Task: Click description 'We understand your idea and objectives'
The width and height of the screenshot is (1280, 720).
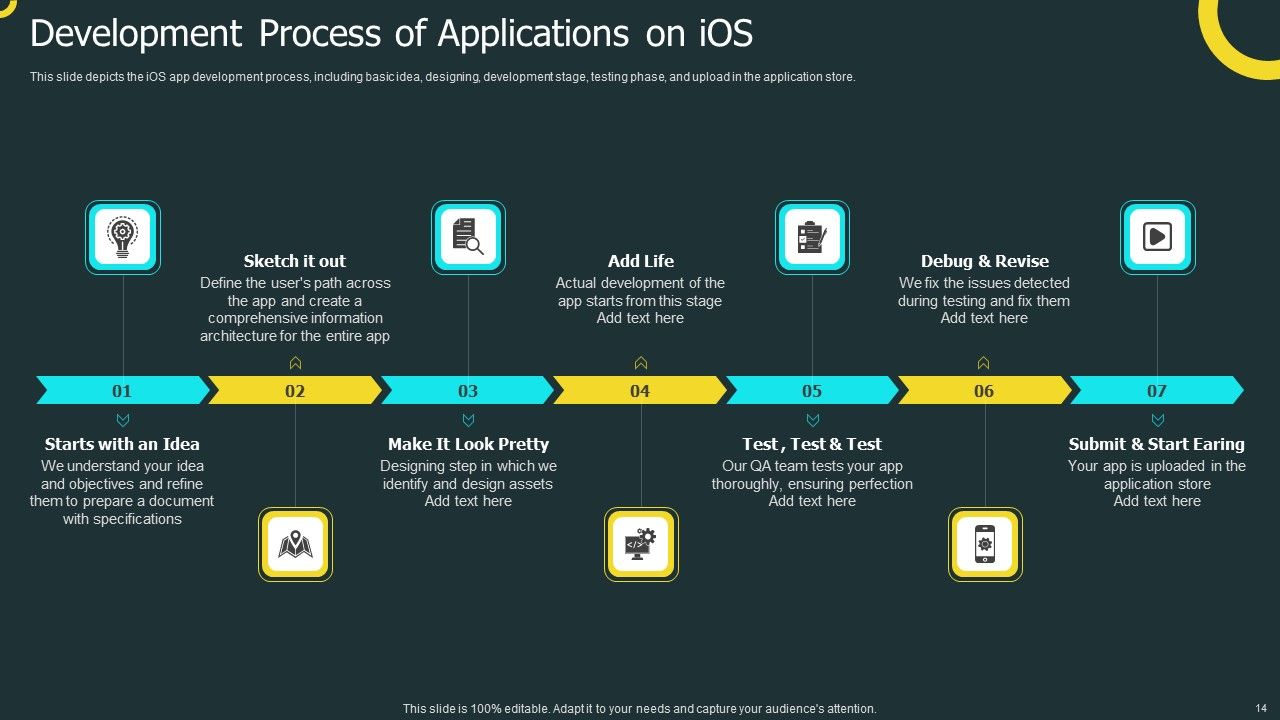Action: tap(122, 492)
